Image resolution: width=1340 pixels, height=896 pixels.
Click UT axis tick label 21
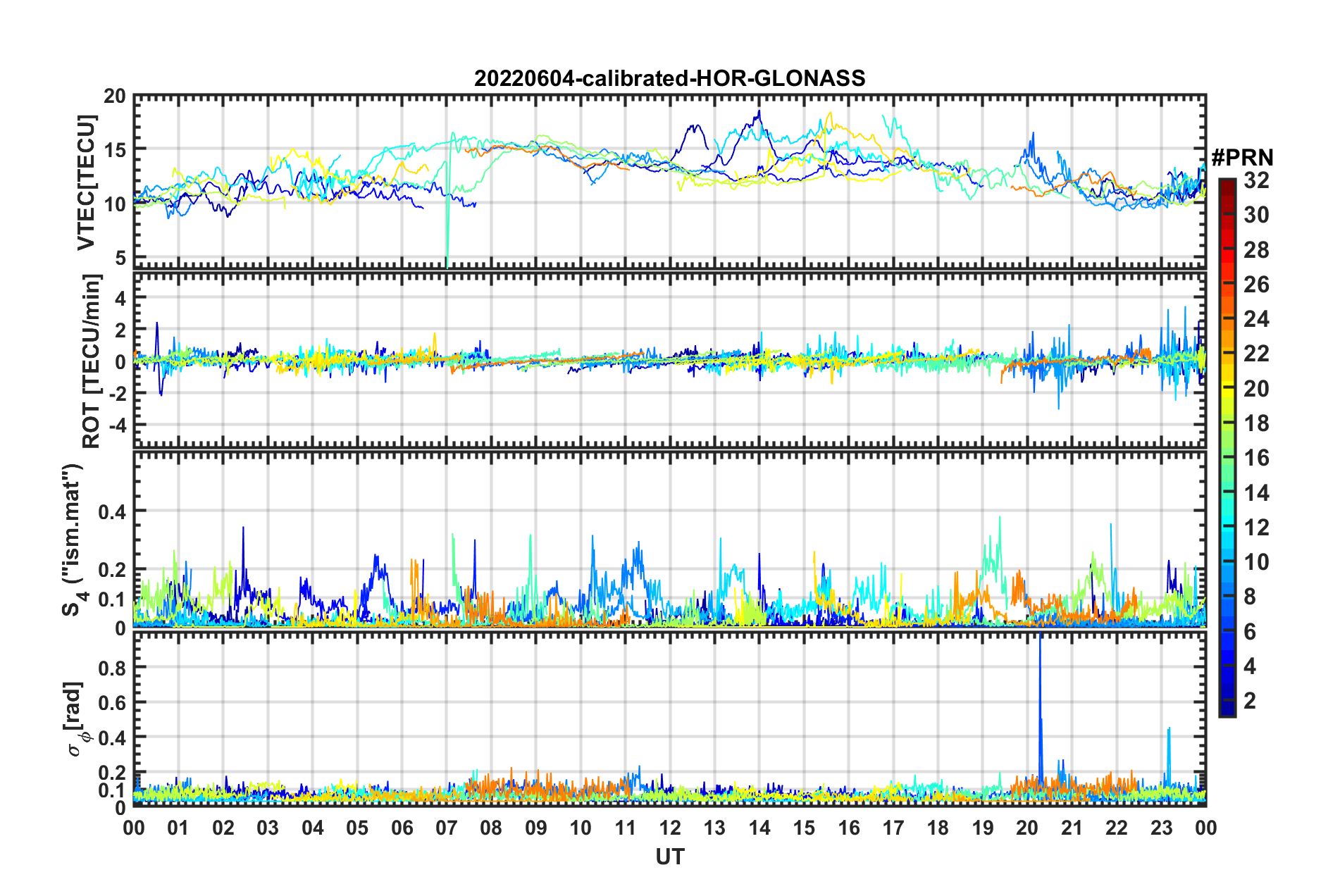pos(1072,828)
